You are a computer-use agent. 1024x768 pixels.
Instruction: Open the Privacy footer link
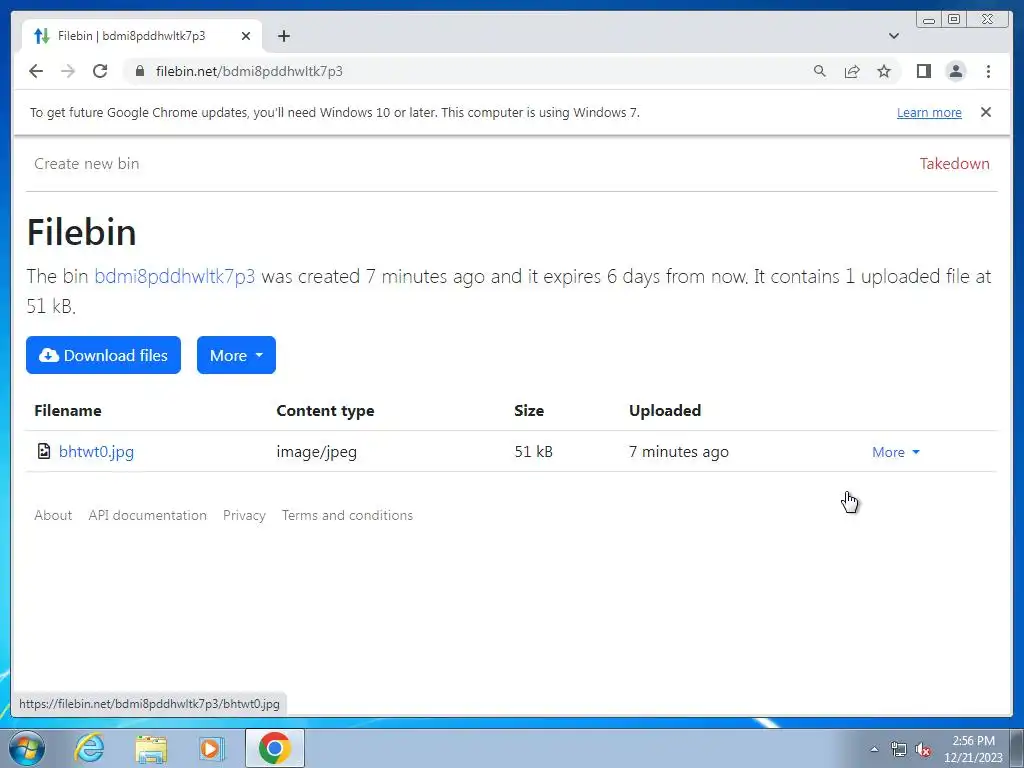click(244, 515)
